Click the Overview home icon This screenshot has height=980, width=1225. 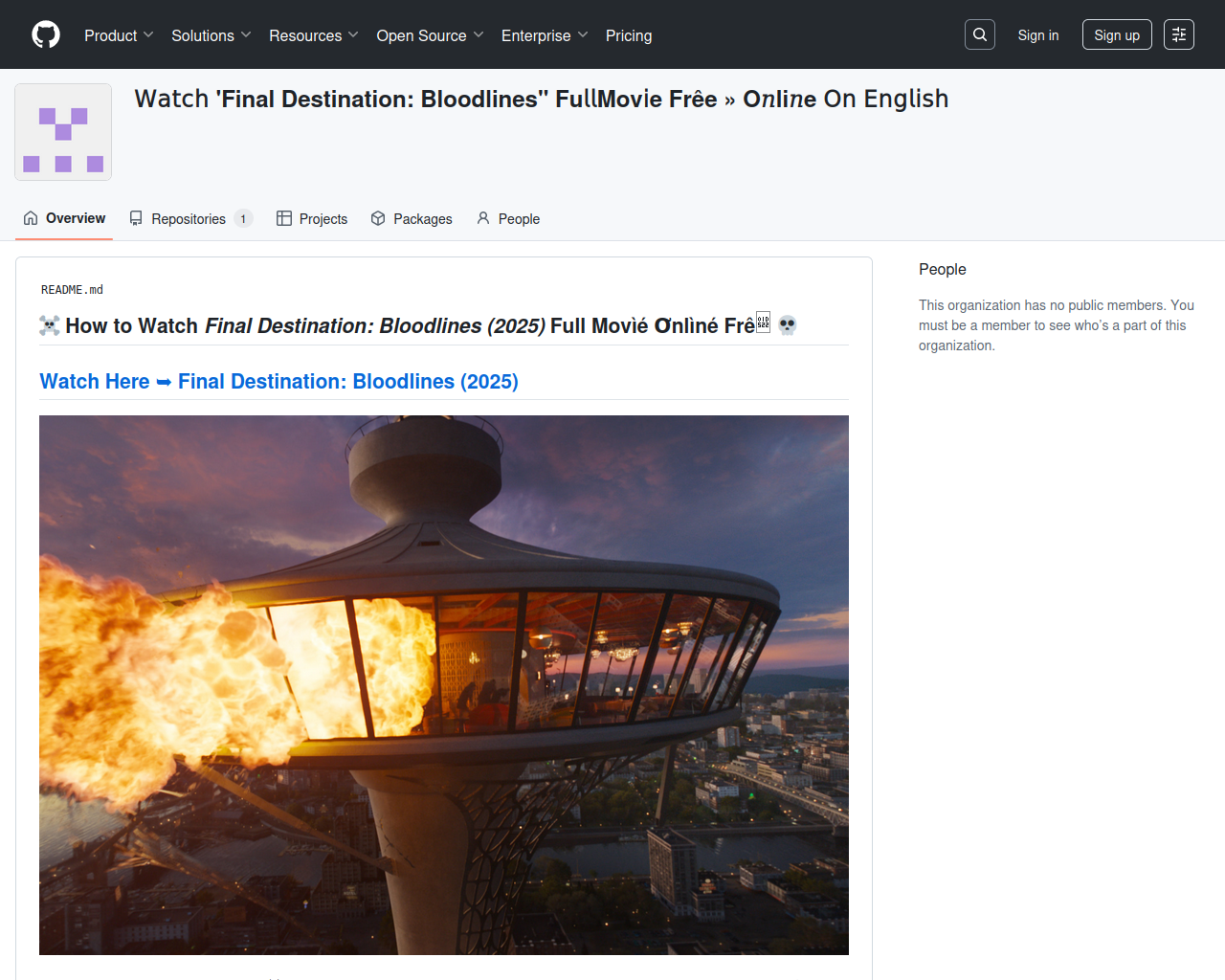coord(31,218)
